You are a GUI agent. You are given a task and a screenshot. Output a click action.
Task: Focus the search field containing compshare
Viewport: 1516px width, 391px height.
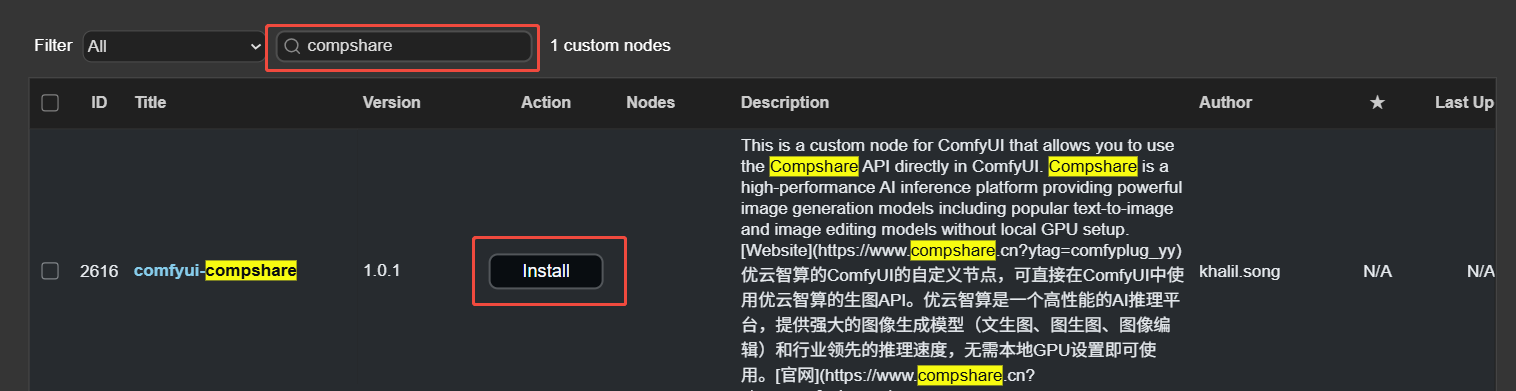pos(404,46)
